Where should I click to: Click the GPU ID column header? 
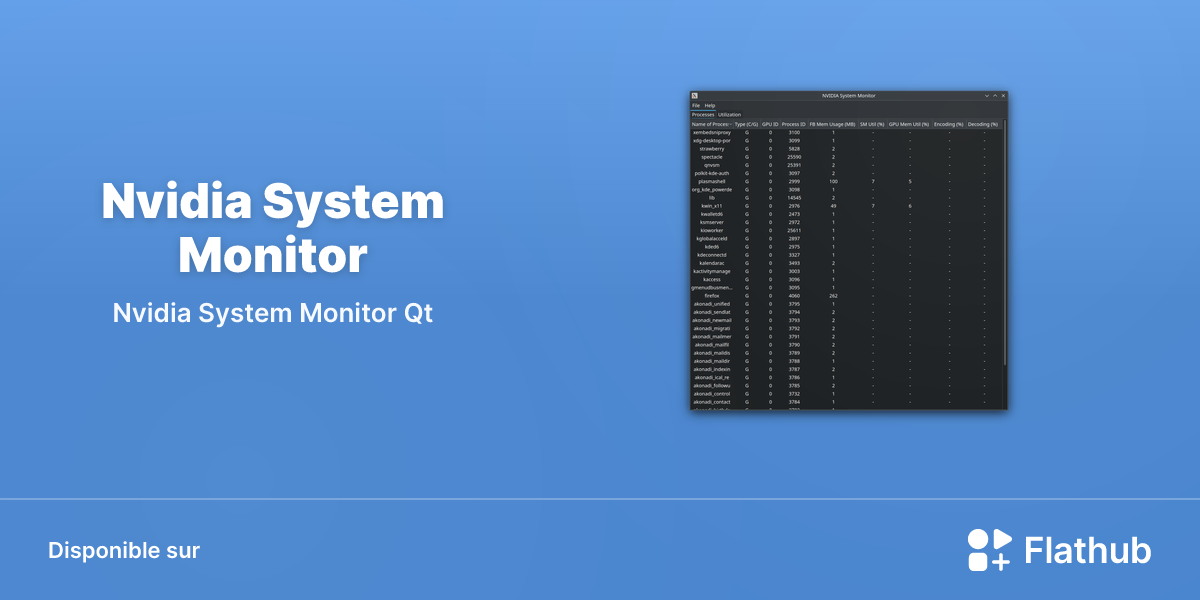[x=770, y=124]
